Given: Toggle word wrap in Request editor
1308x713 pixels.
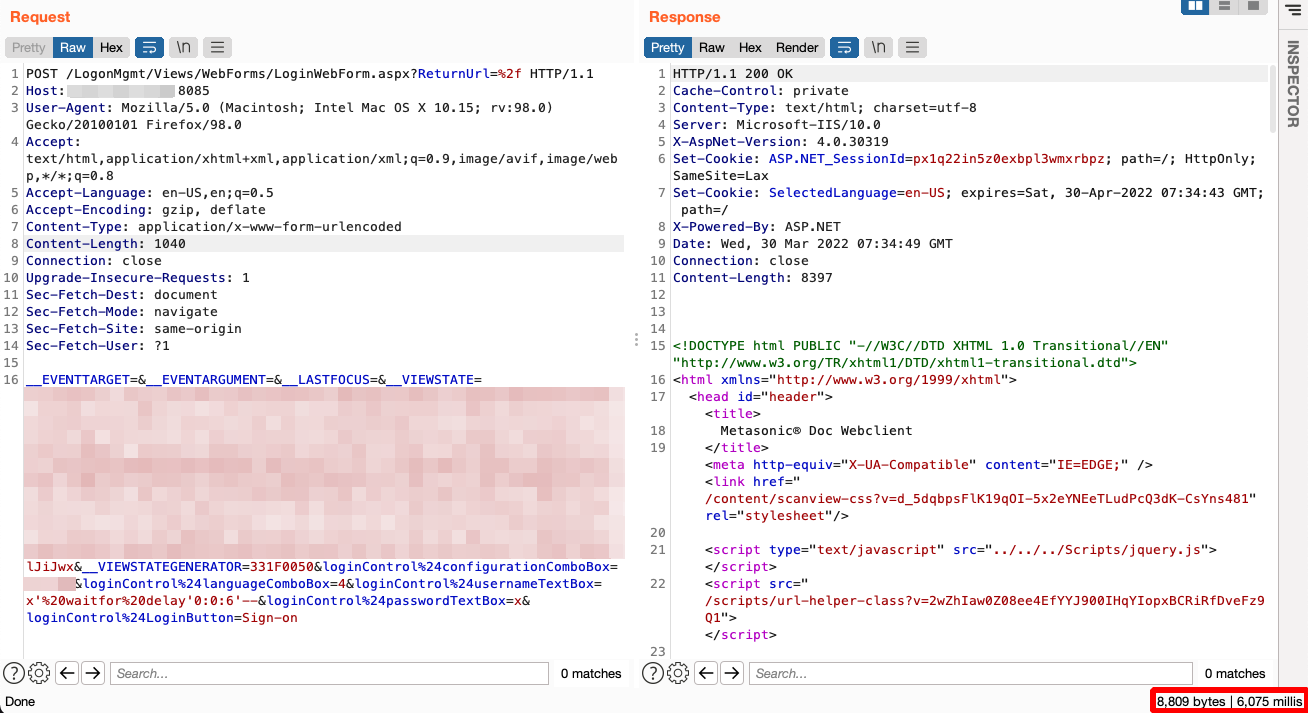Looking at the screenshot, I should click(149, 47).
